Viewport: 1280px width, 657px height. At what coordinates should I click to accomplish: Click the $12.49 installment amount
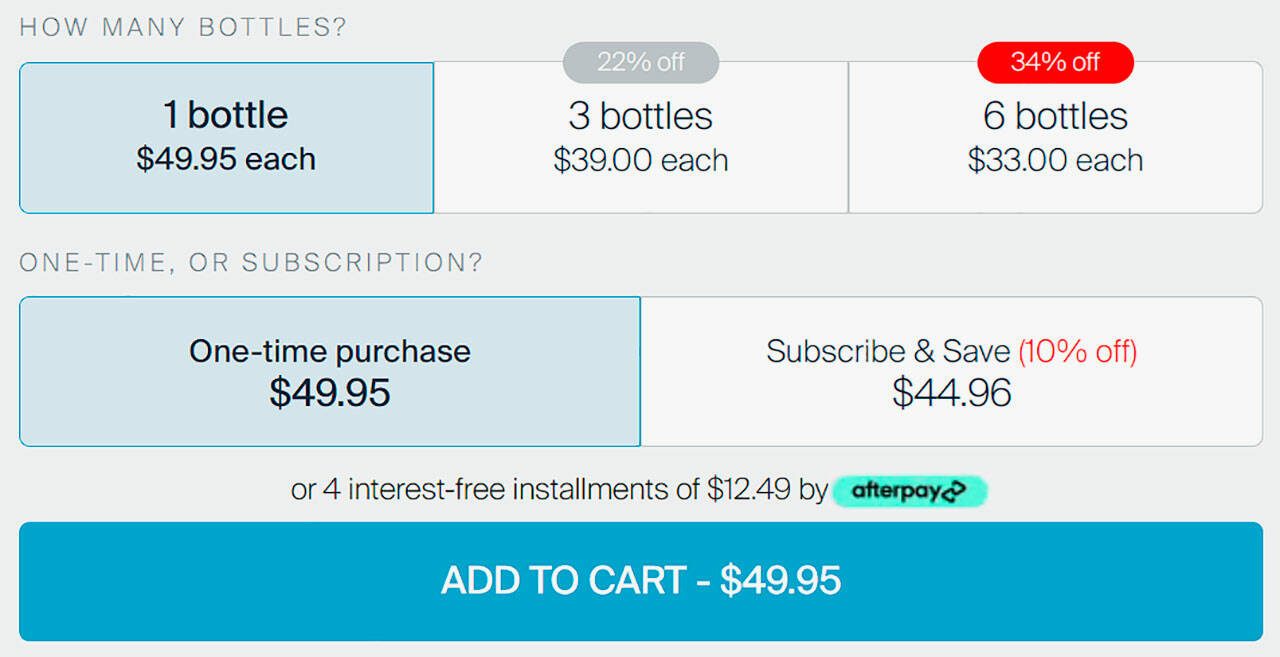click(749, 490)
